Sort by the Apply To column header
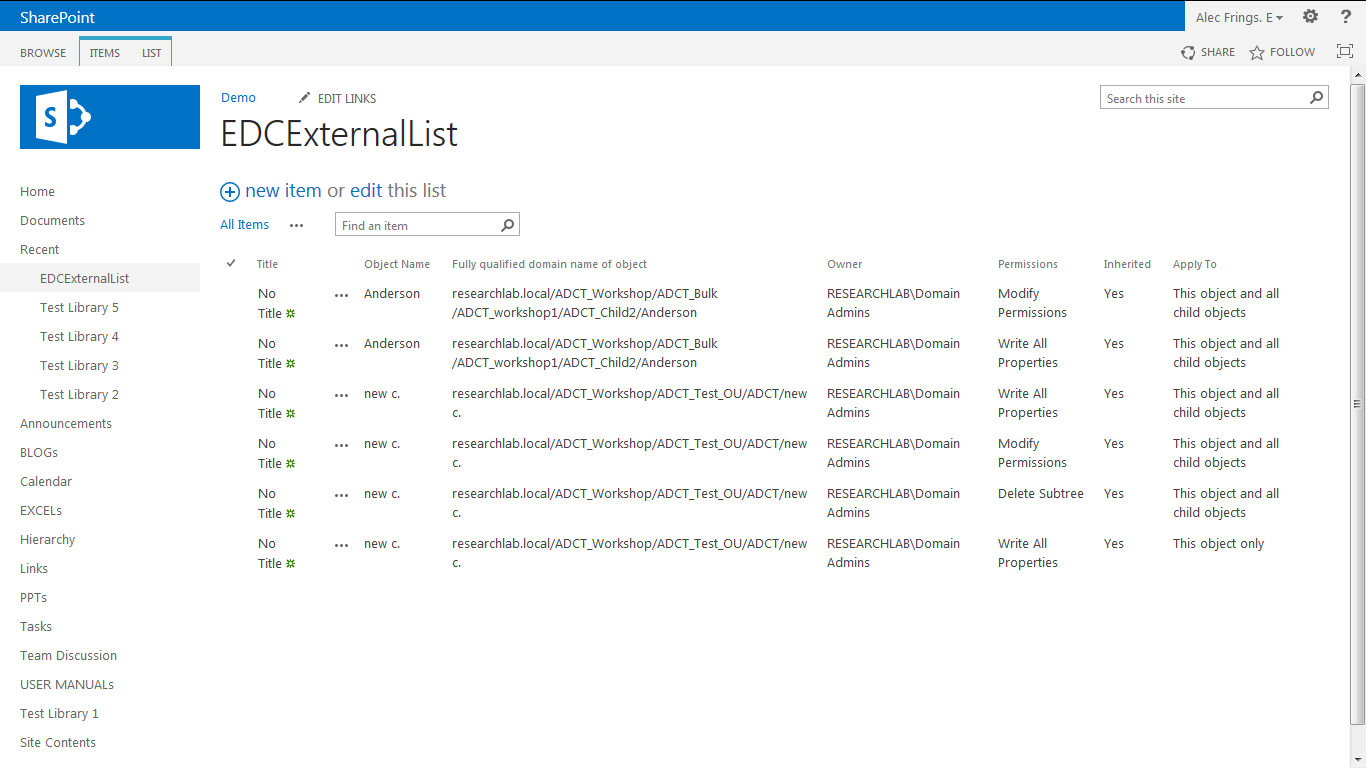1366x768 pixels. 1195,264
